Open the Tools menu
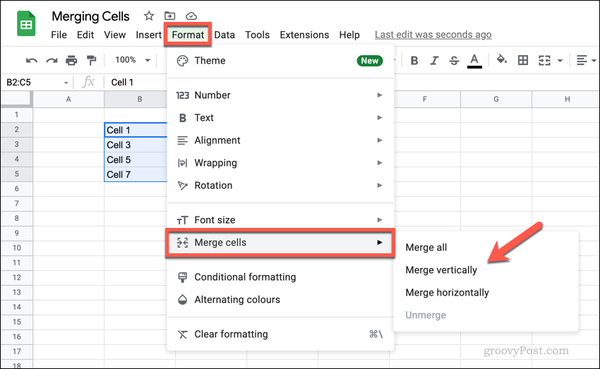The height and width of the screenshot is (369, 600). click(257, 35)
